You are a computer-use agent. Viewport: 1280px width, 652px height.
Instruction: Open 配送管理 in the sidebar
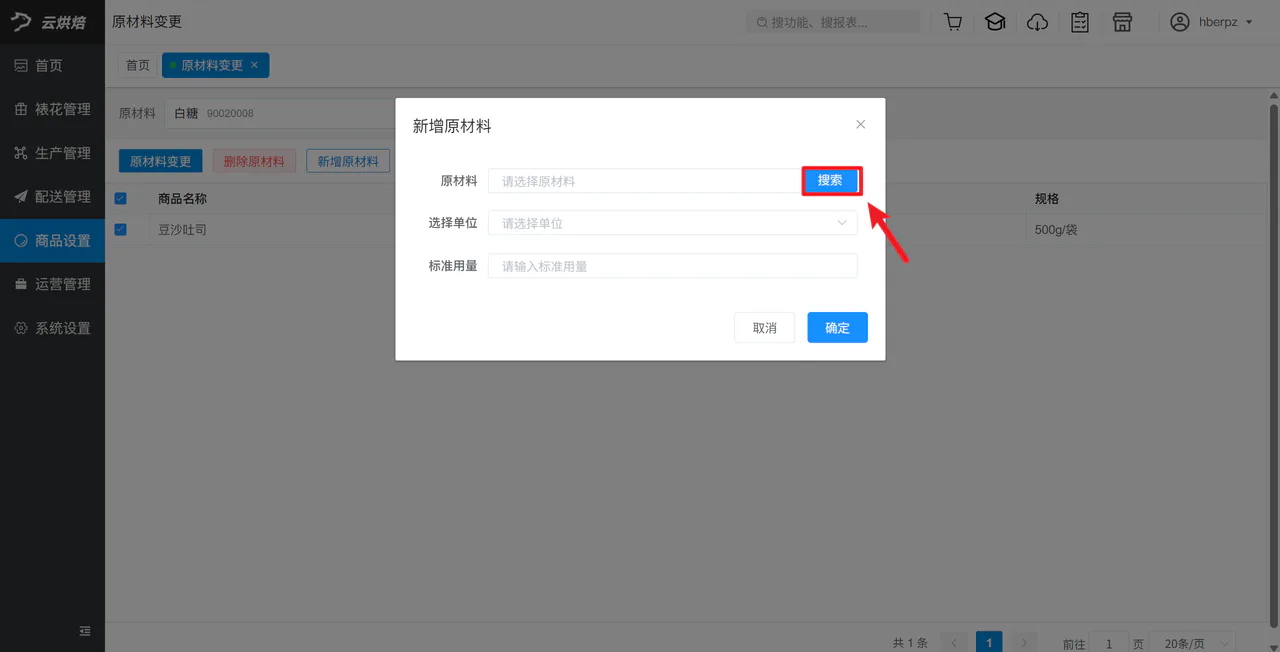[x=52, y=197]
